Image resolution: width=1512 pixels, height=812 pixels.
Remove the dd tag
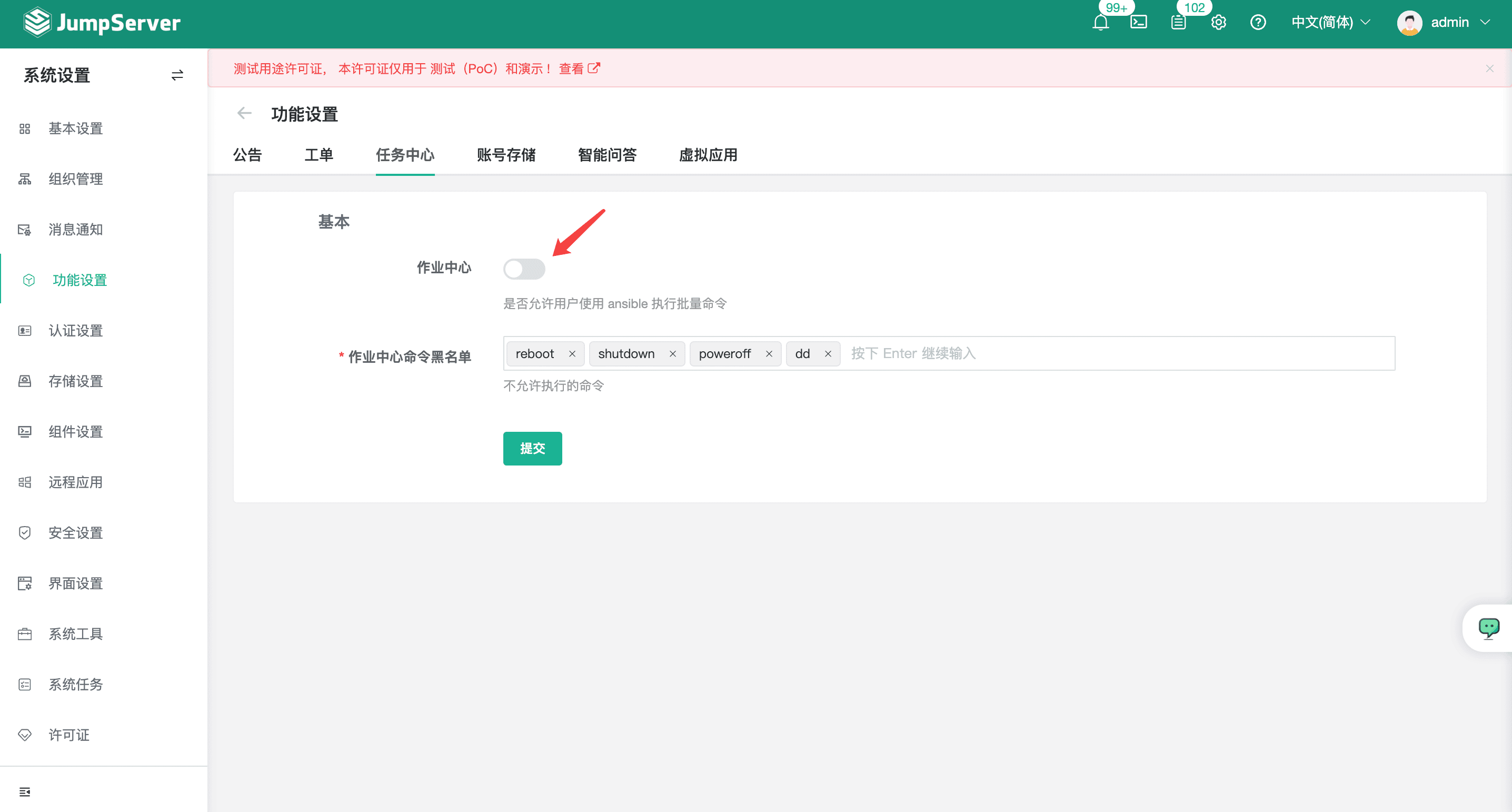(828, 353)
